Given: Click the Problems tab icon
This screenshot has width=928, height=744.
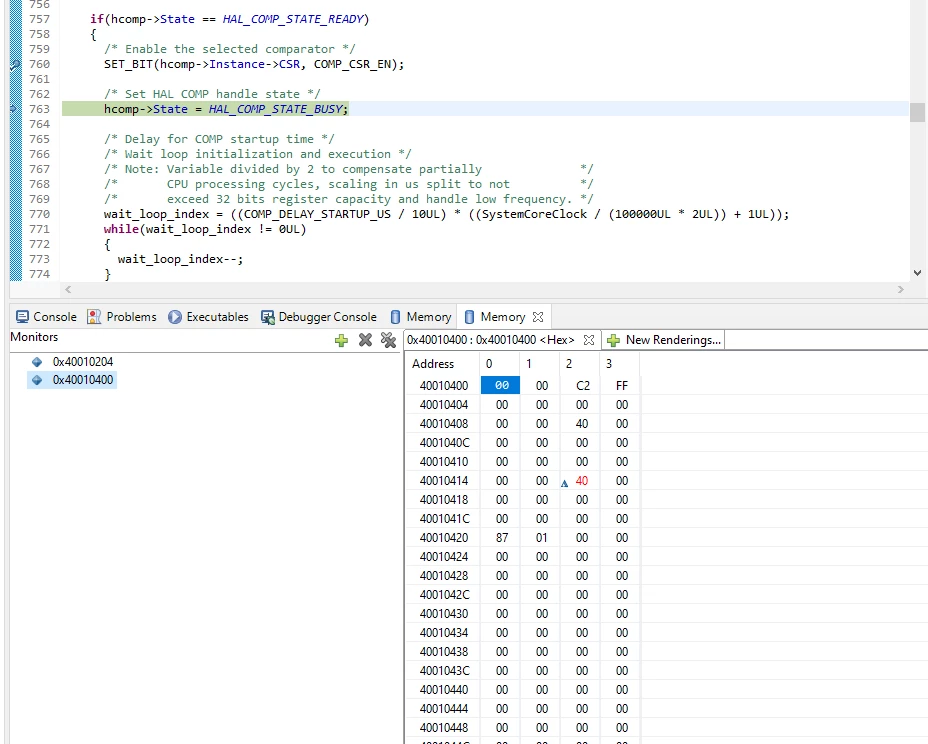Looking at the screenshot, I should (94, 317).
